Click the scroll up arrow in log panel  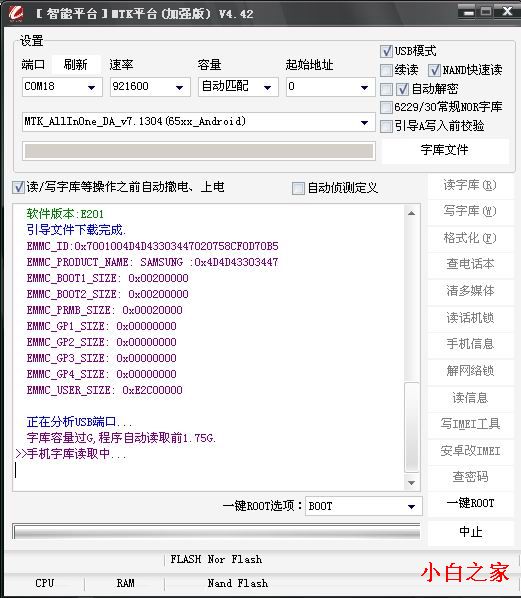pyautogui.click(x=411, y=214)
